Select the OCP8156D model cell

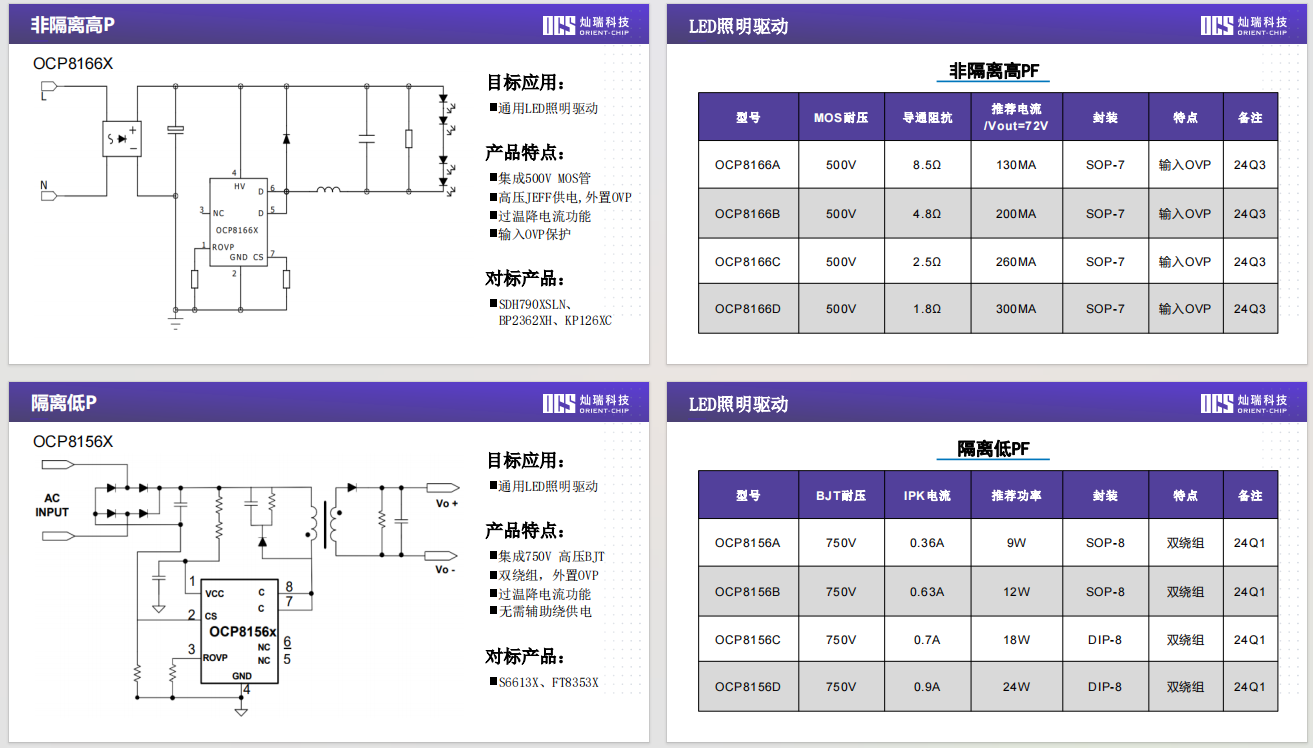click(747, 687)
